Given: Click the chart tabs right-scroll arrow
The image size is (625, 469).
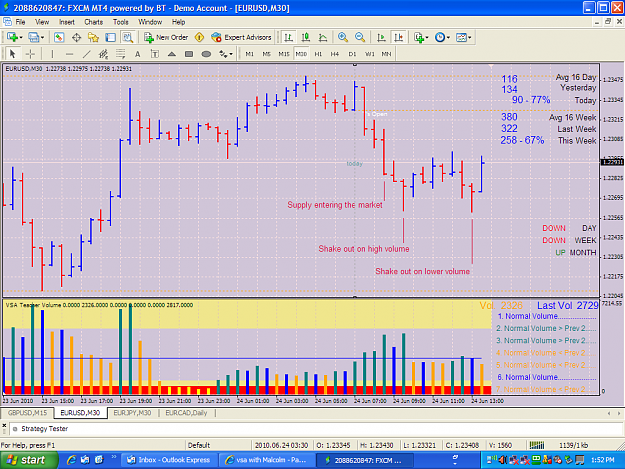Looking at the screenshot, I should point(619,413).
